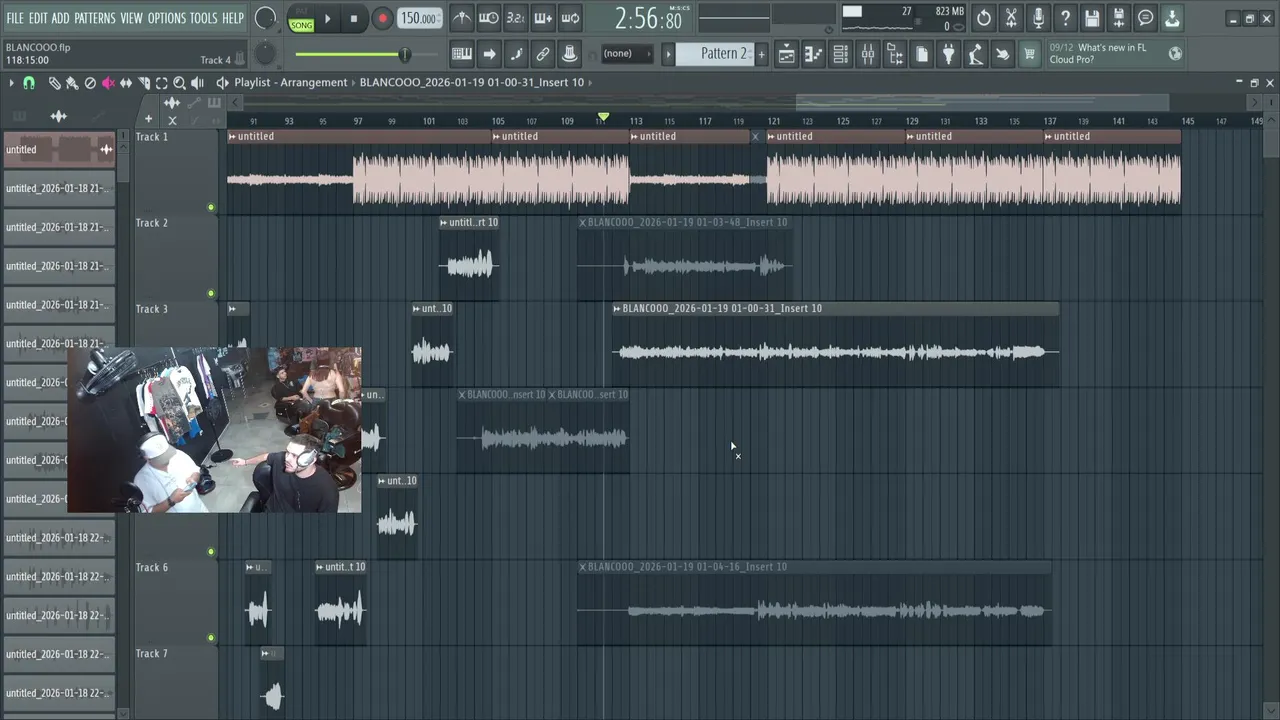
Task: Select the pink Mute tool
Action: tap(108, 83)
